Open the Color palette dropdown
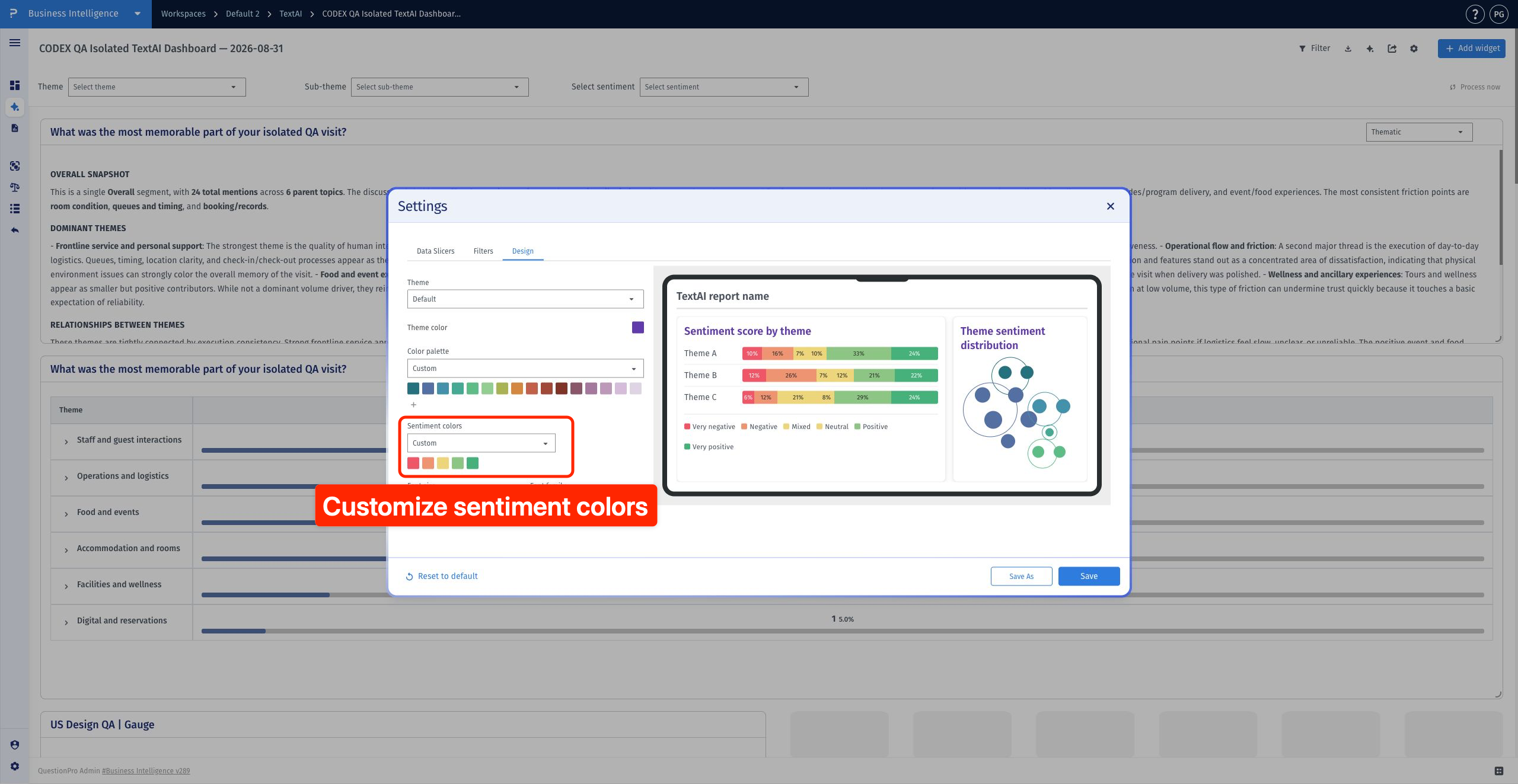Viewport: 1518px width, 784px height. coord(525,369)
